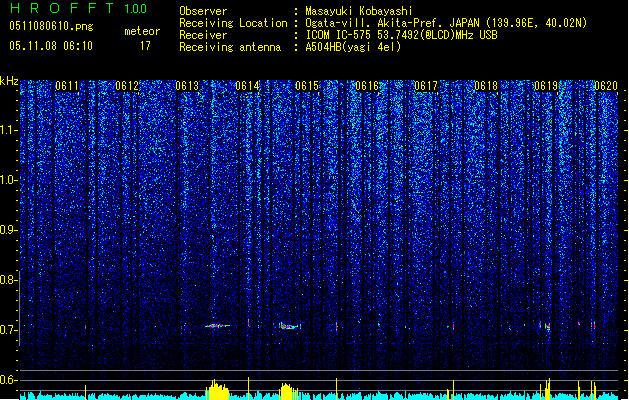
Task: Click the kHz axis unit label
Action: tap(9, 81)
